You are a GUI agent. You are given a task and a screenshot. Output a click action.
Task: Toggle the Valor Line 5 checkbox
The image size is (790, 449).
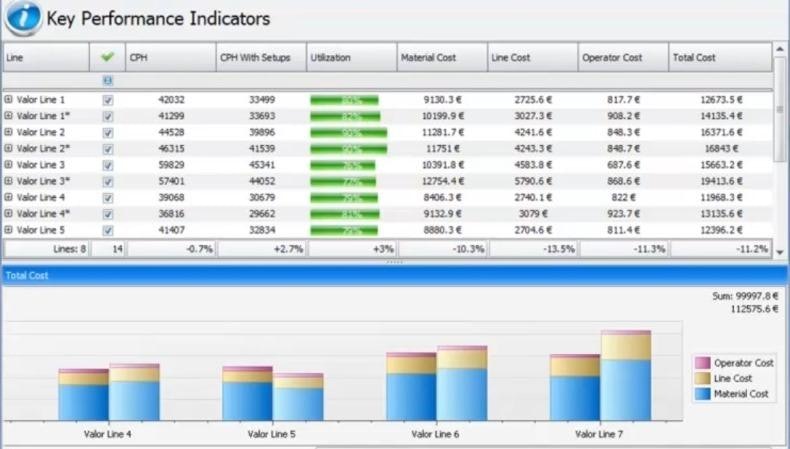pyautogui.click(x=107, y=229)
